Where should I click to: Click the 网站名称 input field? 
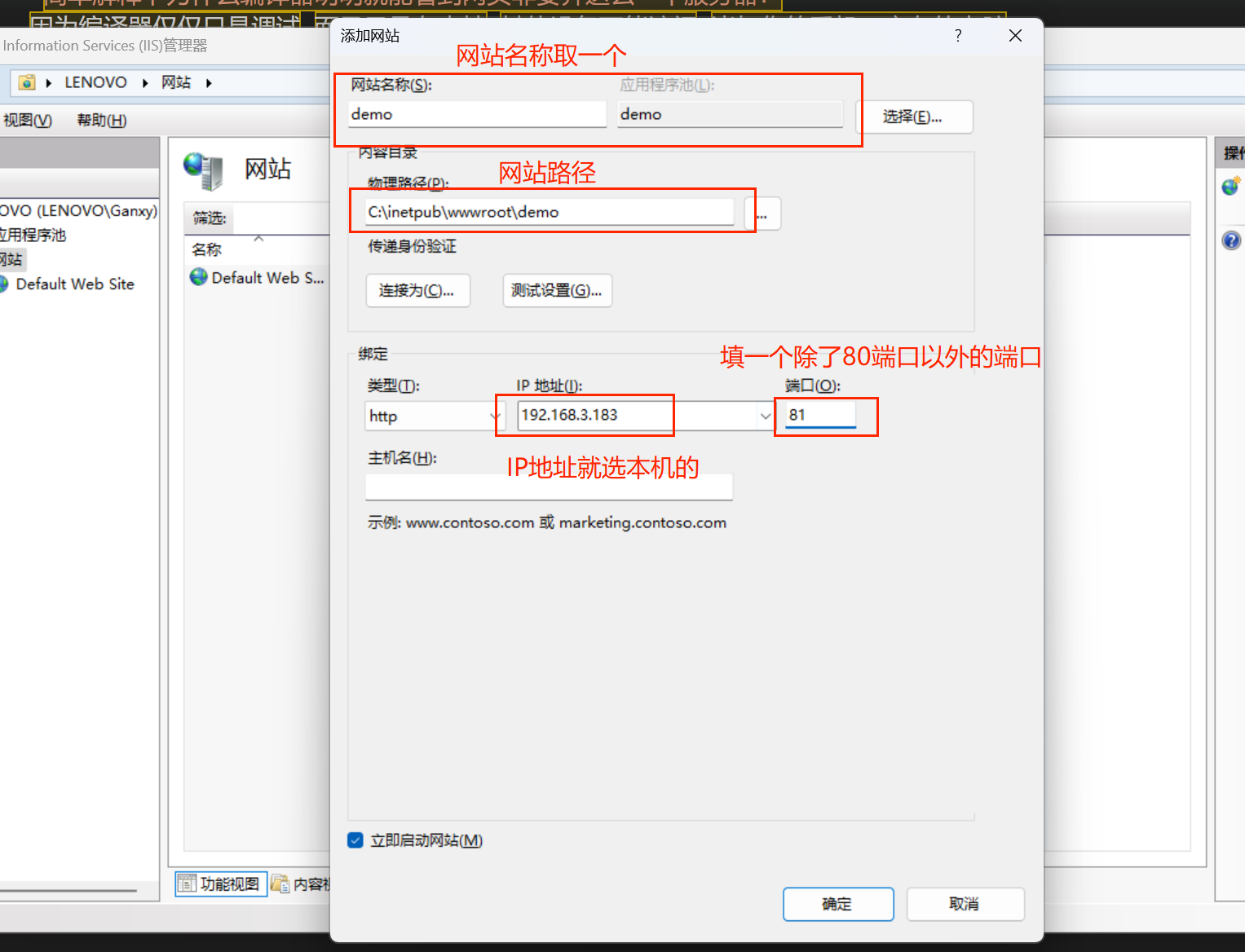click(x=478, y=114)
